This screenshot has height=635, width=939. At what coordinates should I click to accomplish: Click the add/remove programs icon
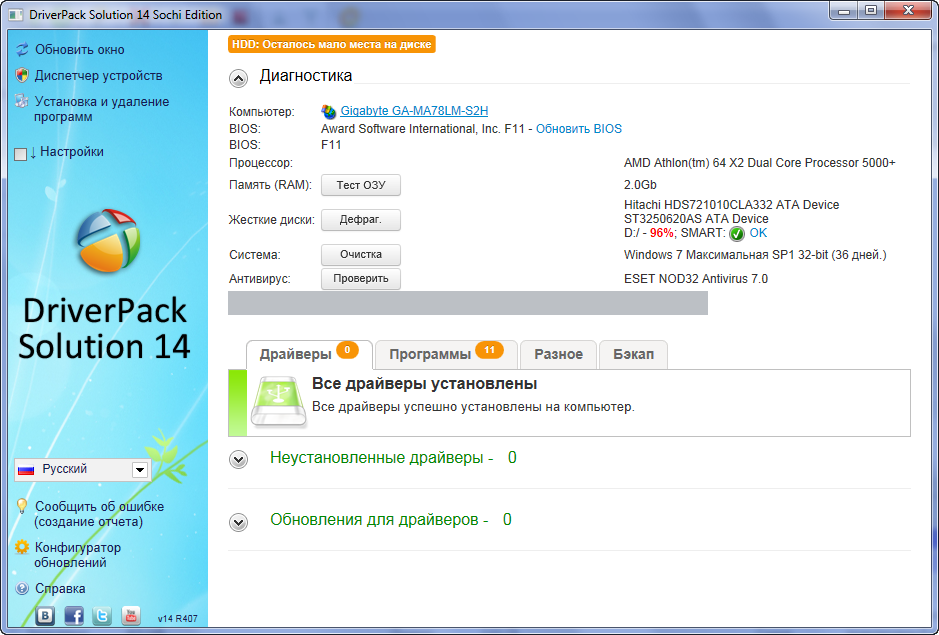tap(22, 101)
